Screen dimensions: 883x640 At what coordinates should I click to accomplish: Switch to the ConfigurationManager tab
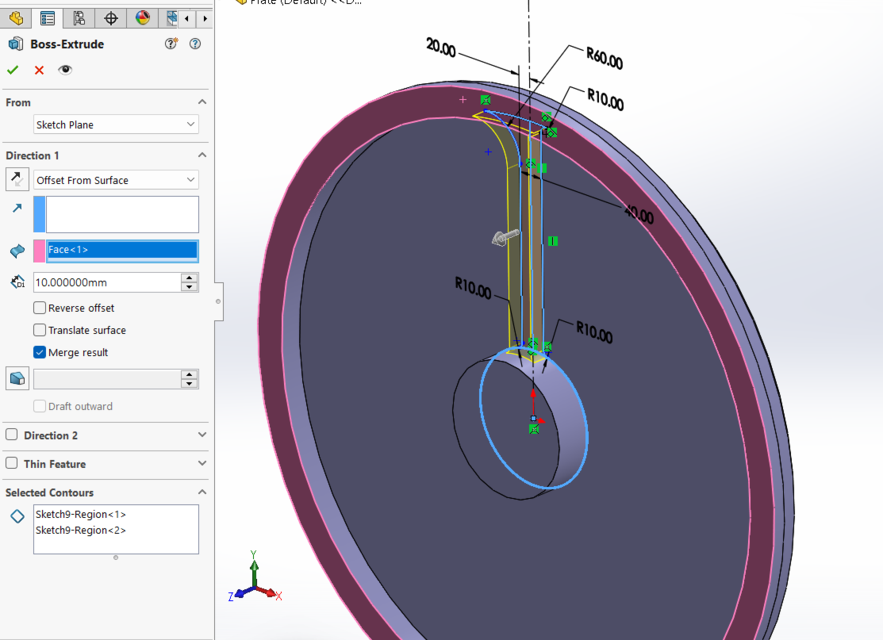click(x=79, y=18)
